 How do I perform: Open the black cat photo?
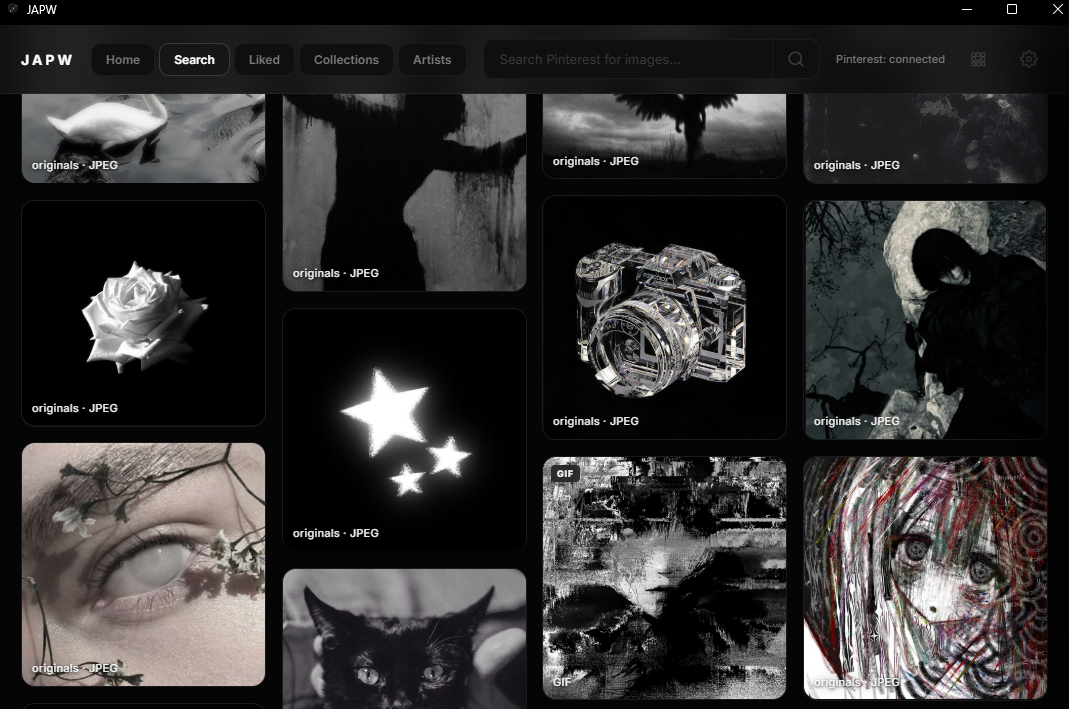coord(404,640)
